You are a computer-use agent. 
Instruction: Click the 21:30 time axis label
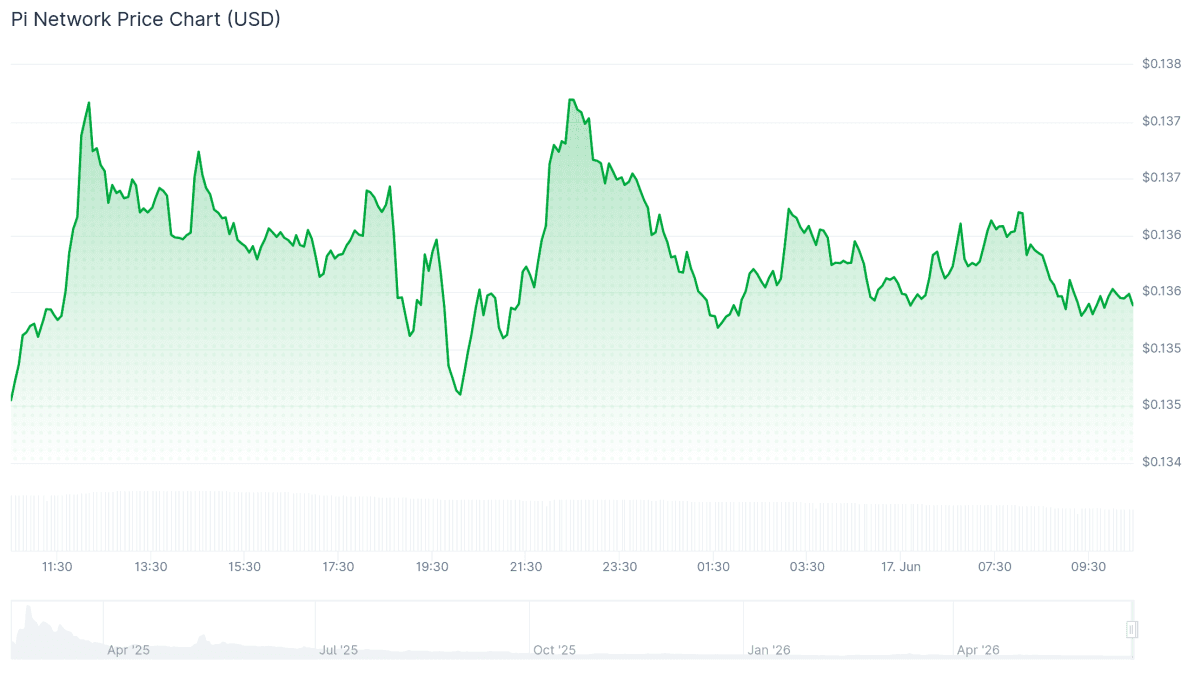point(526,567)
